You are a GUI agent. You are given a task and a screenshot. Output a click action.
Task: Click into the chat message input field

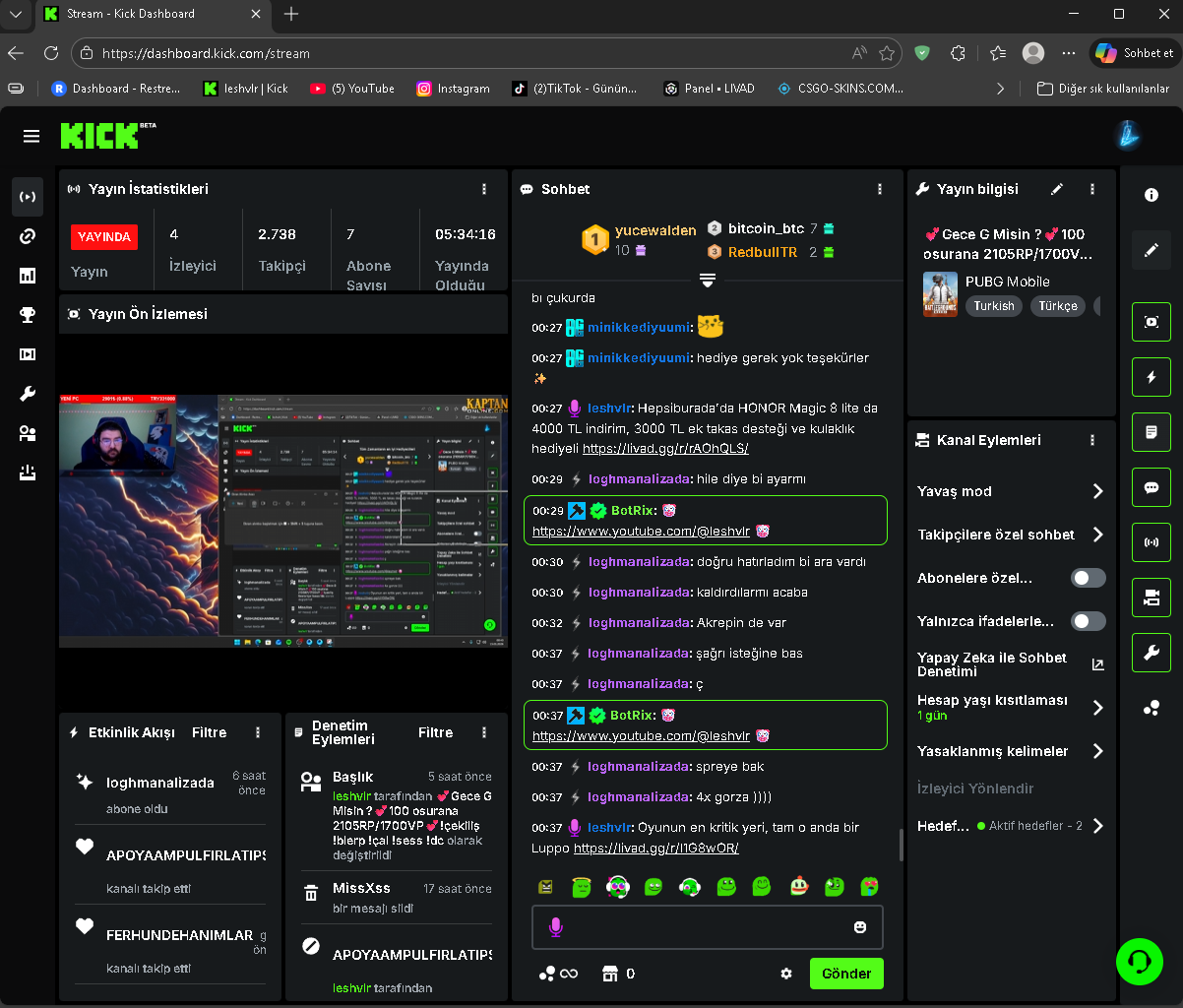point(707,927)
